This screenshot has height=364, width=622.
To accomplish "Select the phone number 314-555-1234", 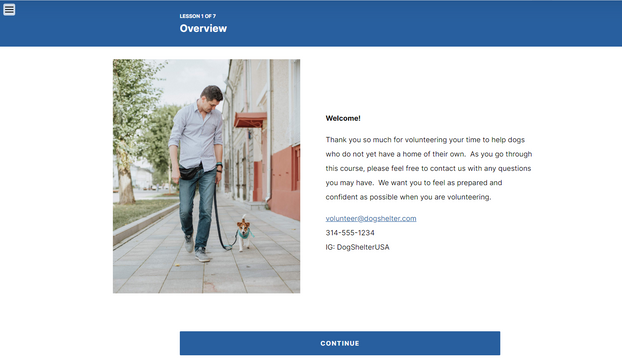I will (350, 233).
